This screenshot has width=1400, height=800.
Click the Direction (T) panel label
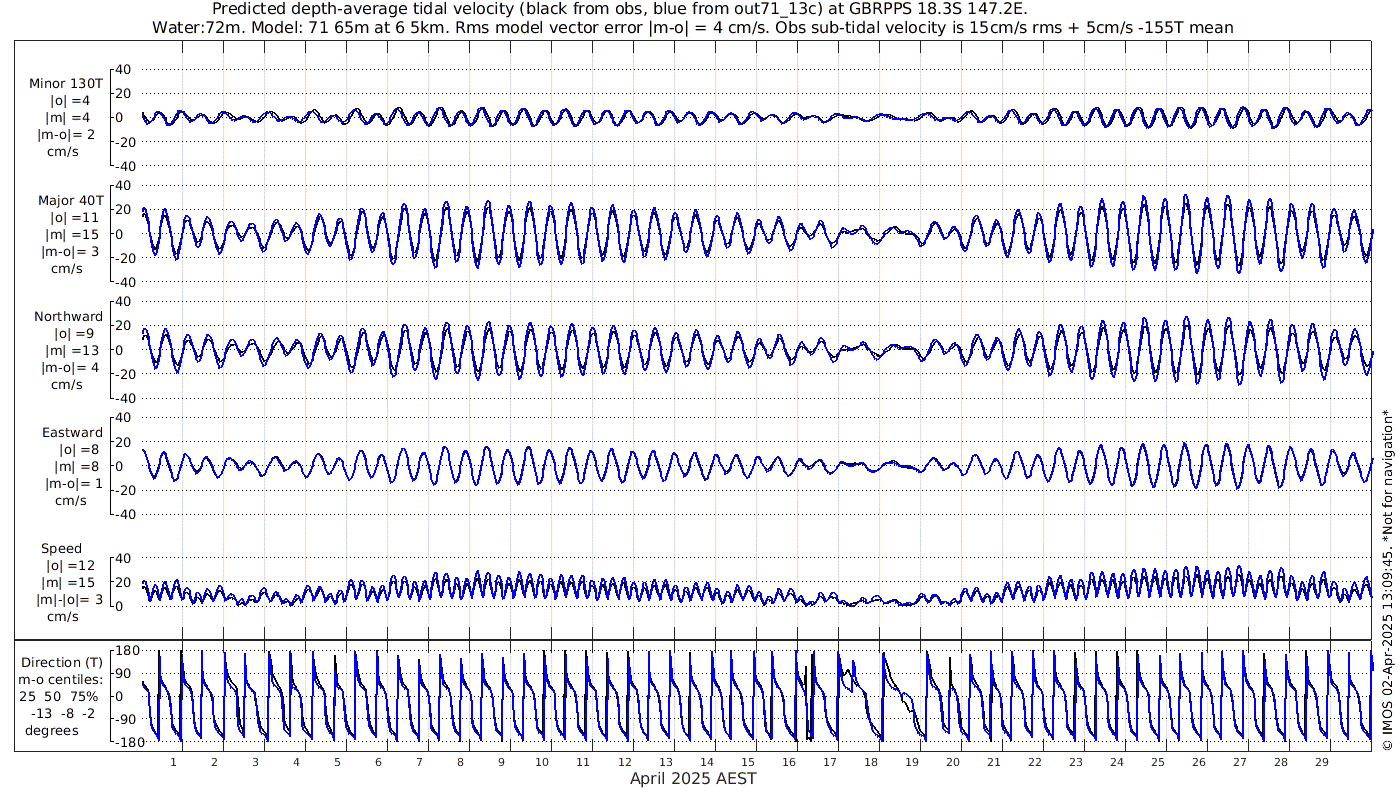pyautogui.click(x=62, y=662)
